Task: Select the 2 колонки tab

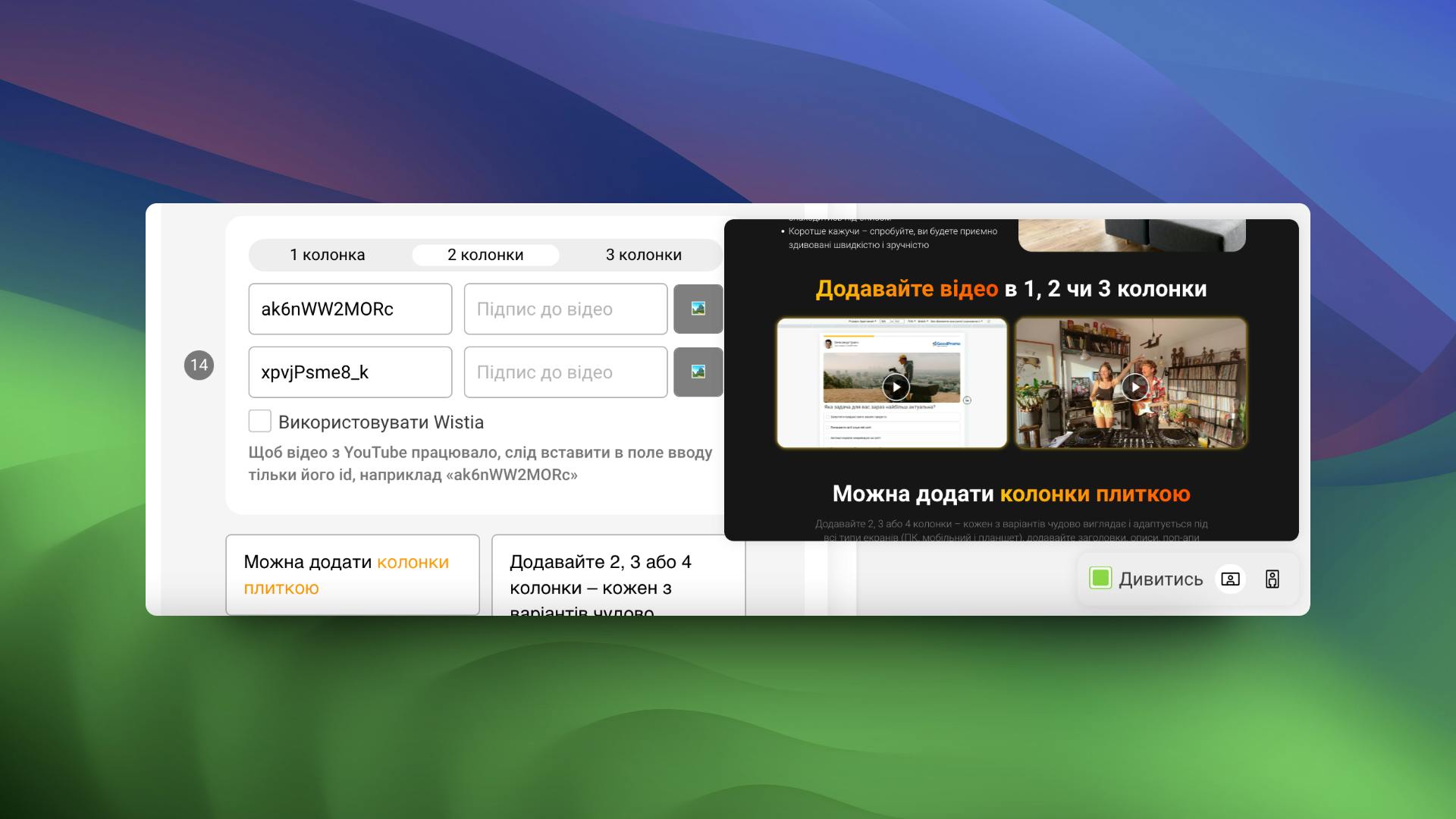Action: click(485, 255)
